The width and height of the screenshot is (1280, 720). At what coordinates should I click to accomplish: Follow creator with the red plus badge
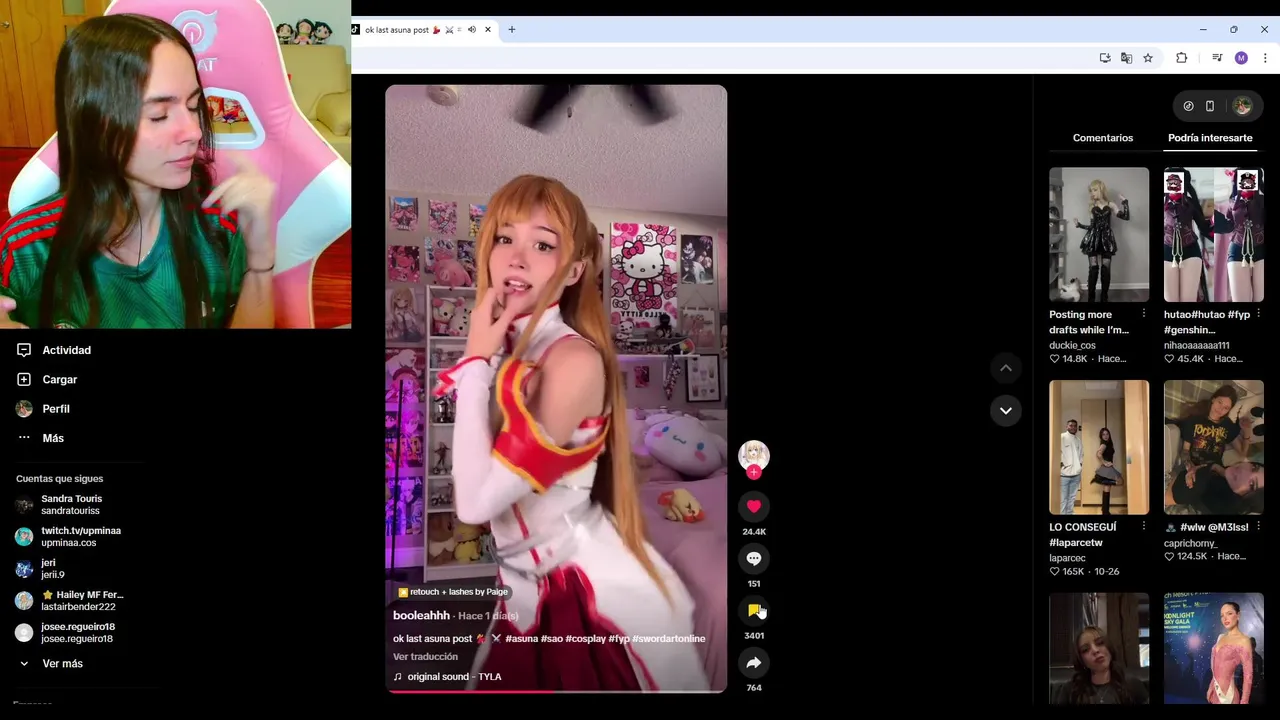[x=754, y=473]
